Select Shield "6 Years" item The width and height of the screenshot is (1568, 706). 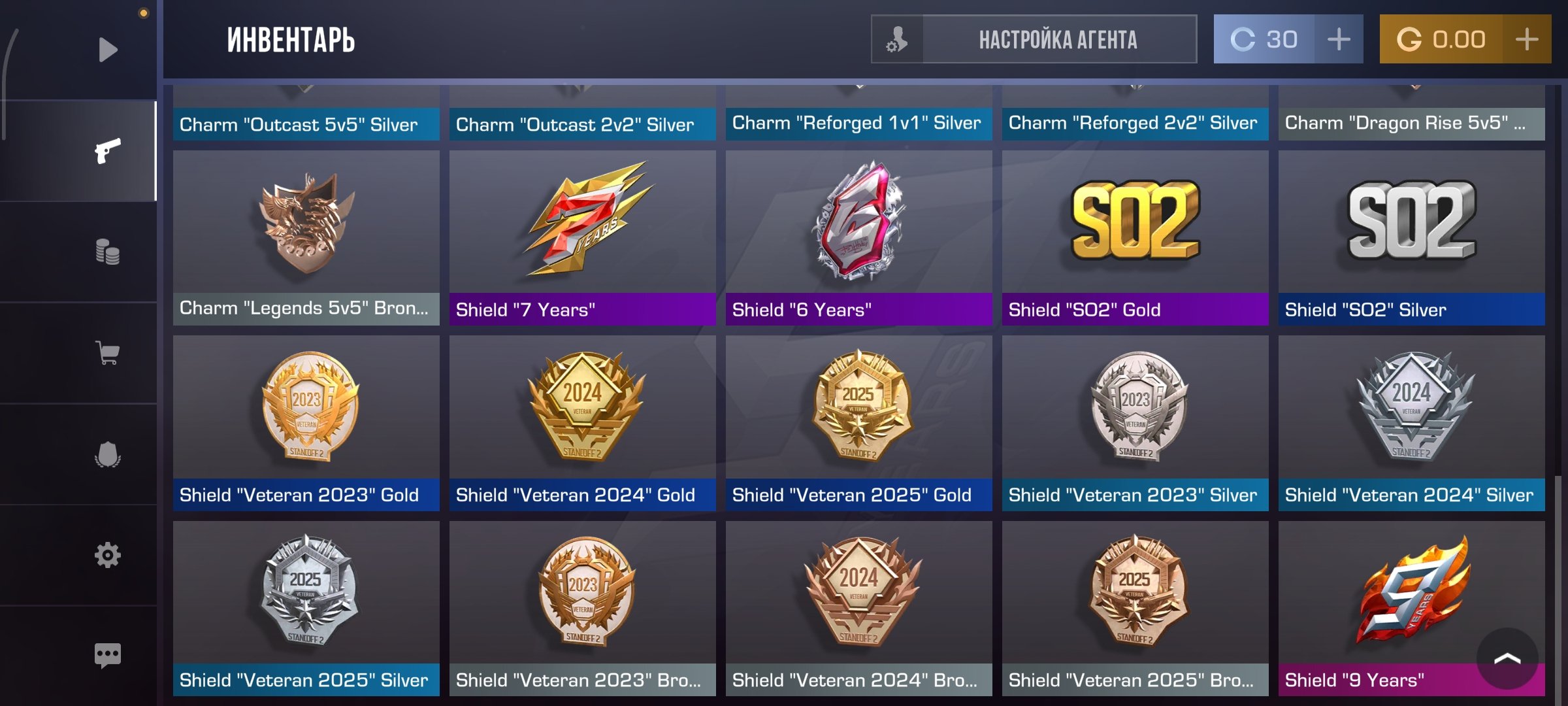[859, 238]
